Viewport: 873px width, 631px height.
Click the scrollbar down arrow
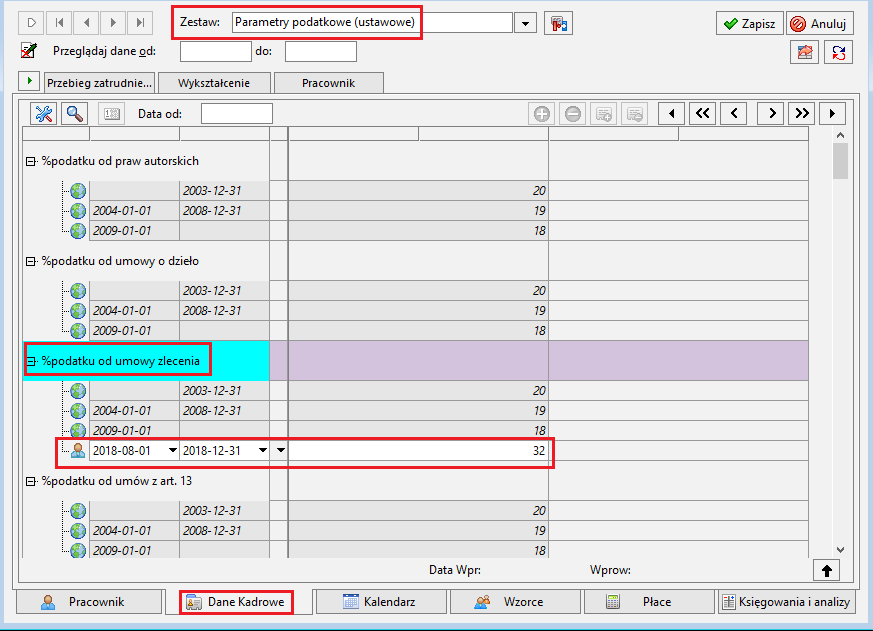pyautogui.click(x=840, y=550)
